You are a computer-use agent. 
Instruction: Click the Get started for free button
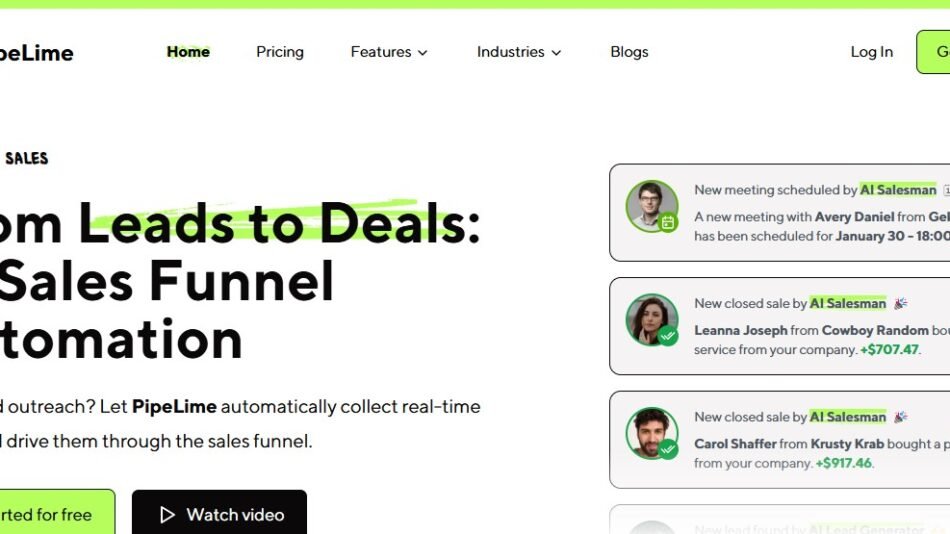(57, 512)
